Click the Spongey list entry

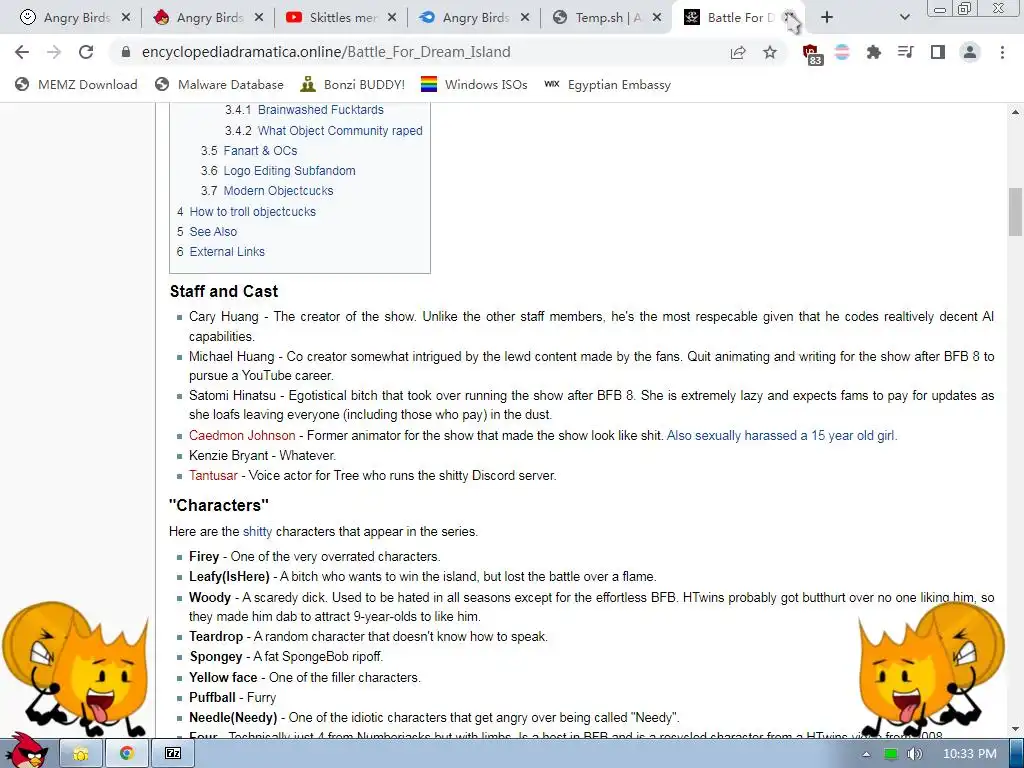[286, 657]
